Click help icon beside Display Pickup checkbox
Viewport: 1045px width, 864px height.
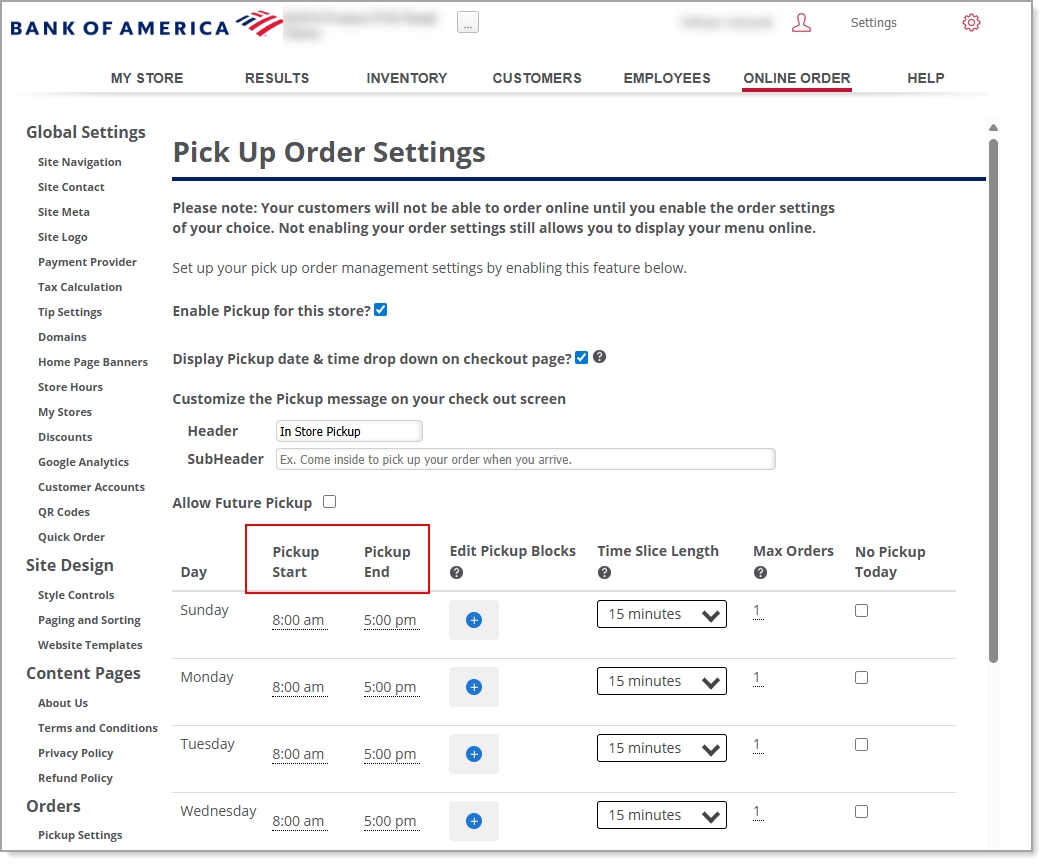[599, 357]
